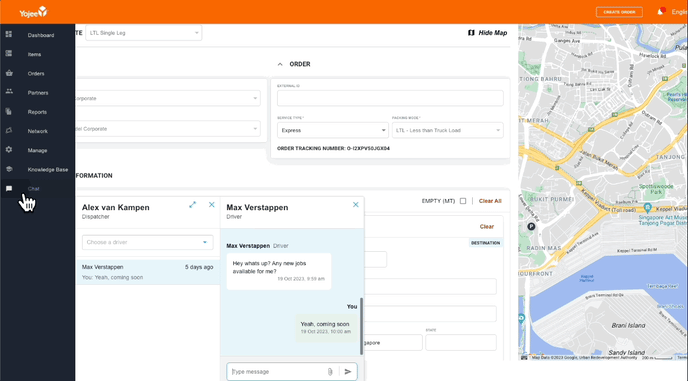688x381 pixels.
Task: Click the Hide Map icon
Action: point(471,32)
